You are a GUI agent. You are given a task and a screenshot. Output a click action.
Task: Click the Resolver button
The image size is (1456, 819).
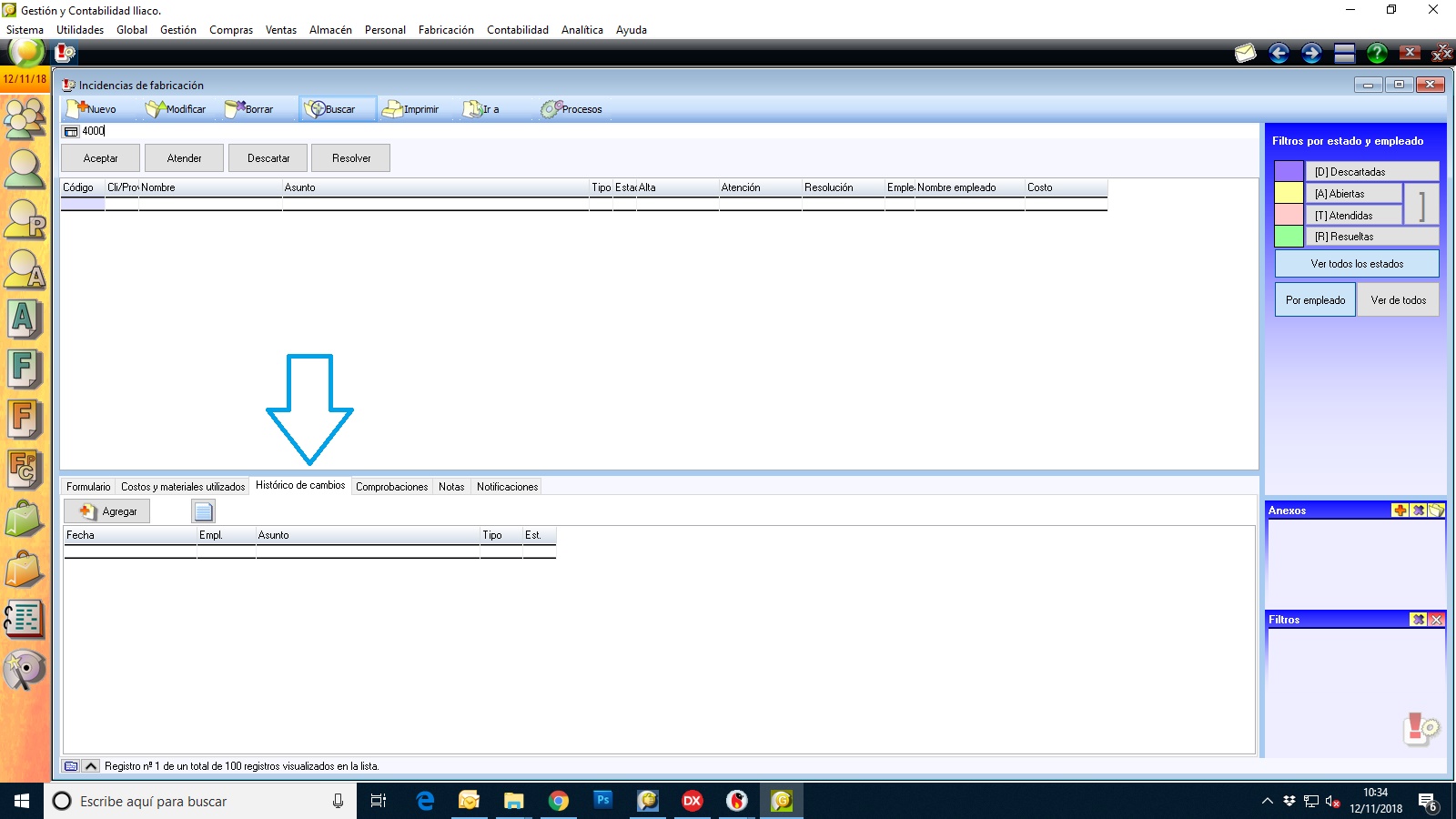[351, 158]
